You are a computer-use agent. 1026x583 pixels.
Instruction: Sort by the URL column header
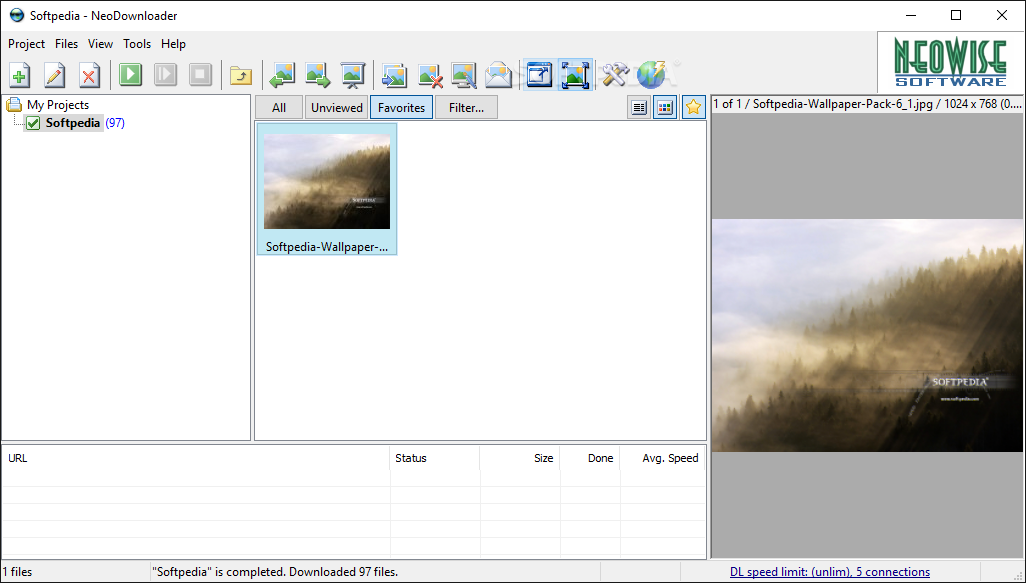click(x=196, y=458)
